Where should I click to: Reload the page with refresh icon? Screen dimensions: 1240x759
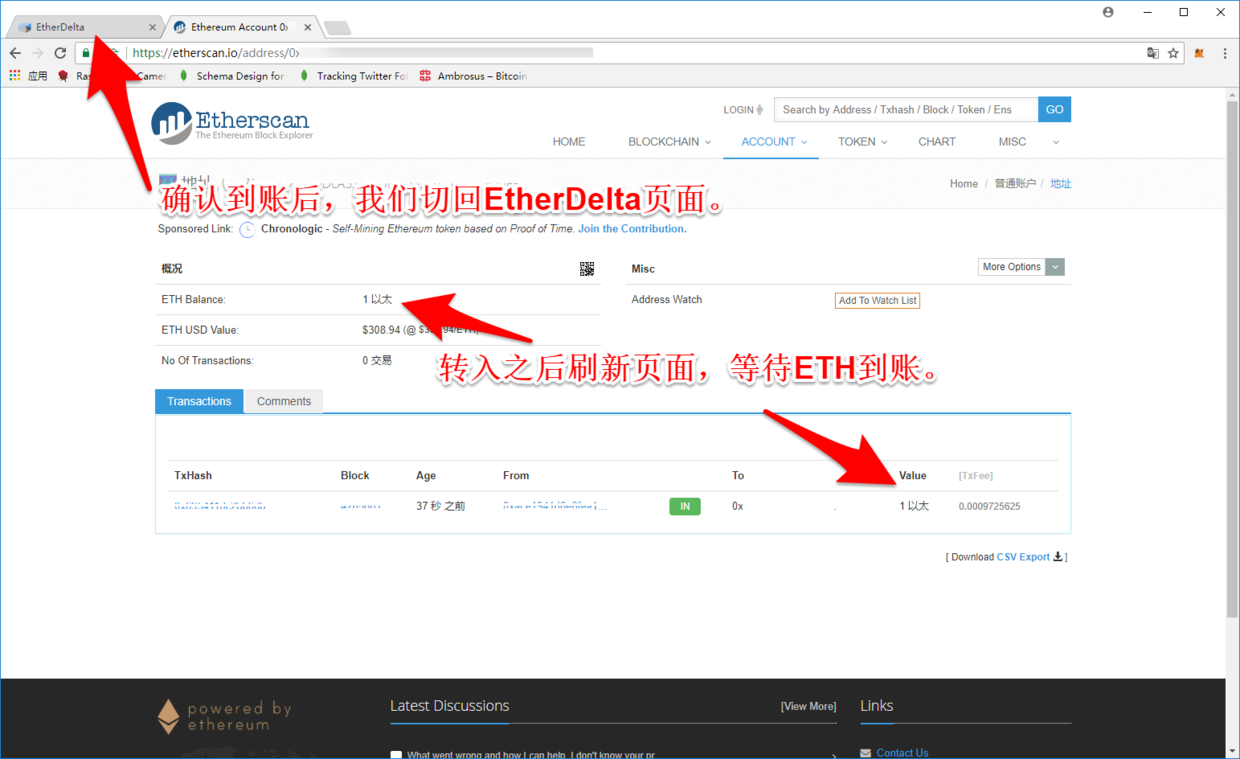60,53
